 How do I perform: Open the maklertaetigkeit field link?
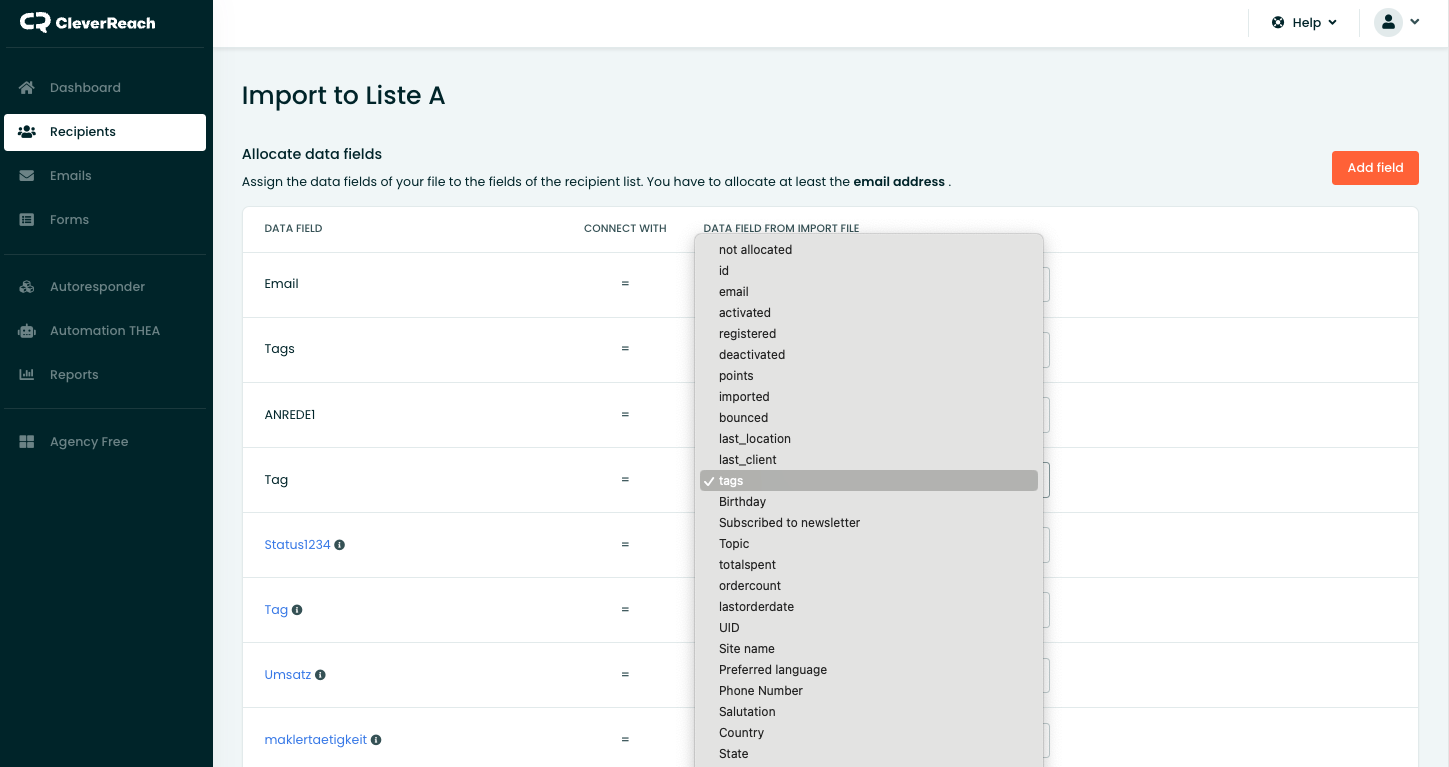tap(315, 739)
